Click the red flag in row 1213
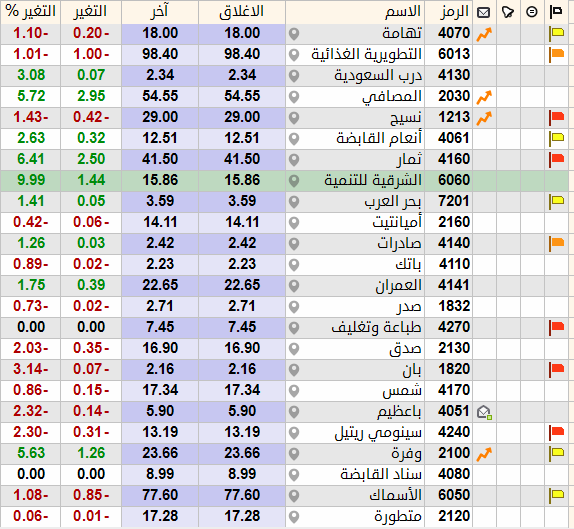Image resolution: width=574 pixels, height=529 pixels. coord(556,118)
